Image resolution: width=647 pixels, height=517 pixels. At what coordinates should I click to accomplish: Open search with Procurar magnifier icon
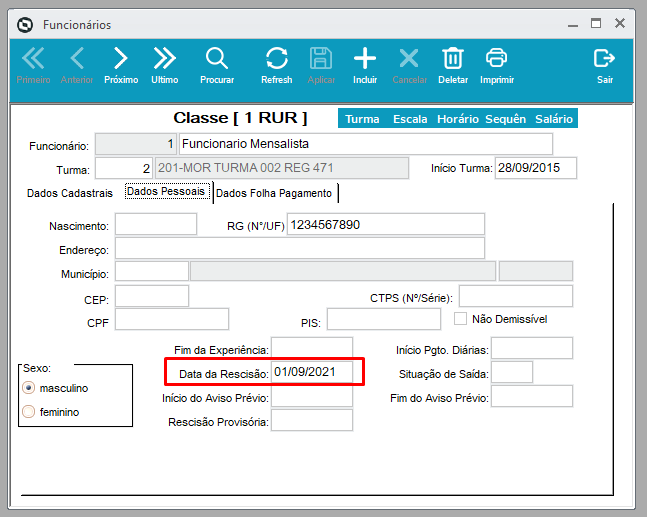217,66
